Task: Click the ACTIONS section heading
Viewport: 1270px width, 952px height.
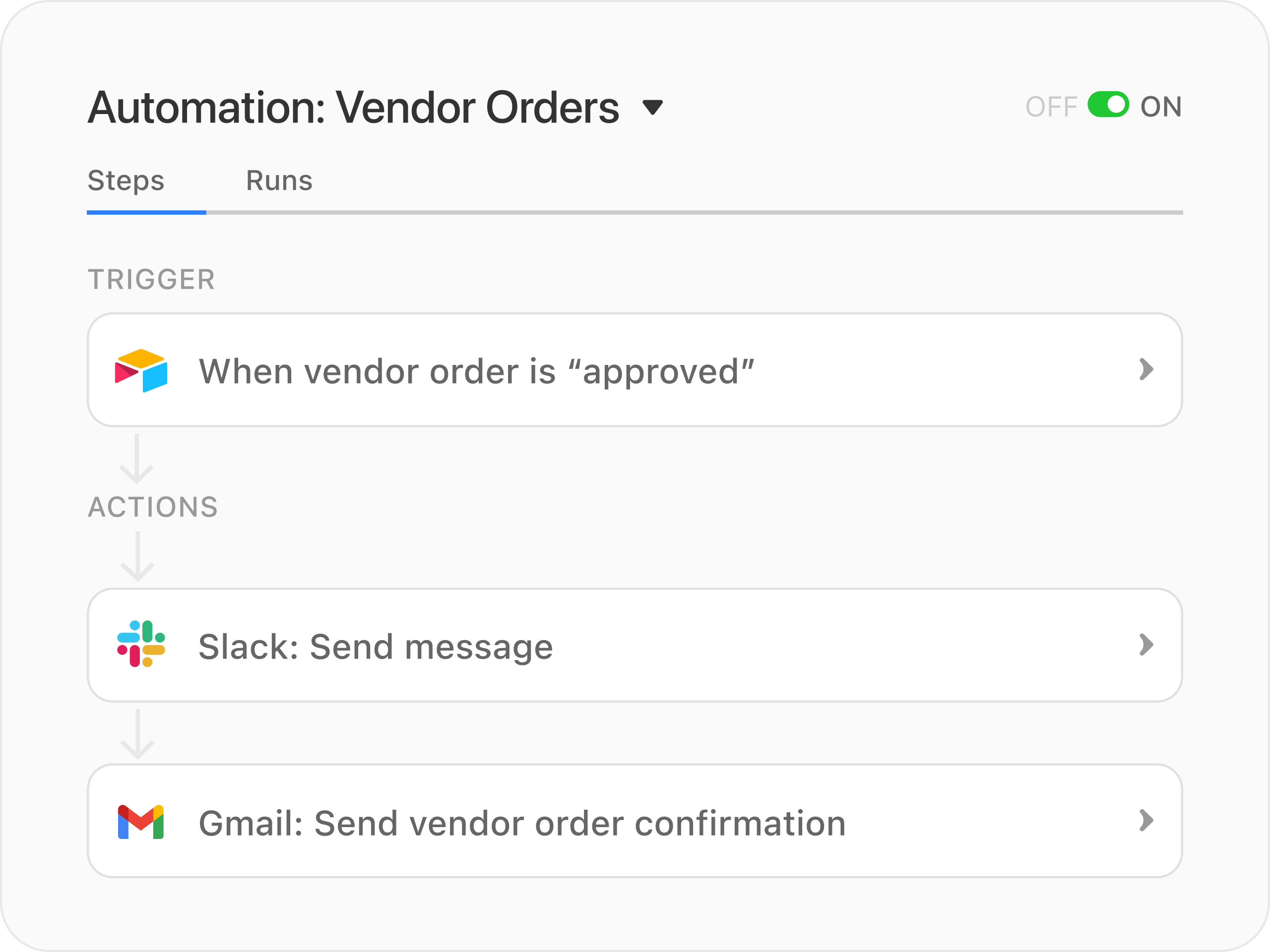Action: (x=153, y=507)
